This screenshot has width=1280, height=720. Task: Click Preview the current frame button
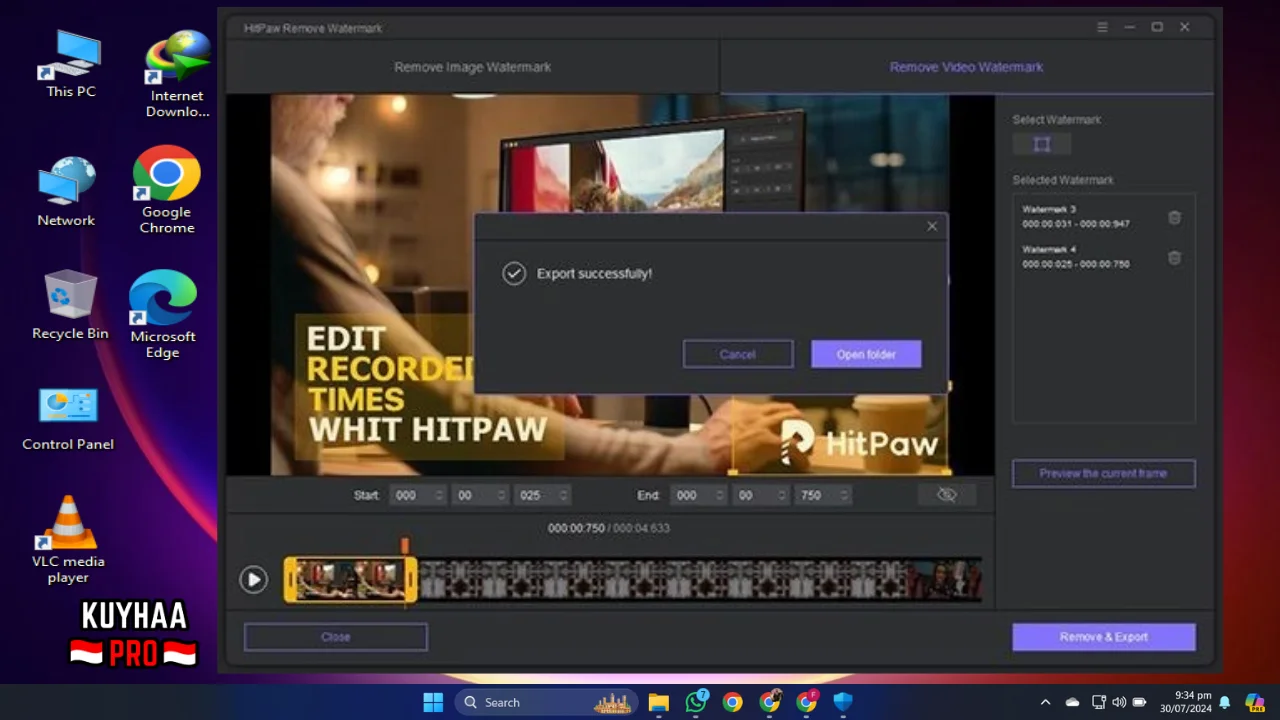click(1103, 473)
